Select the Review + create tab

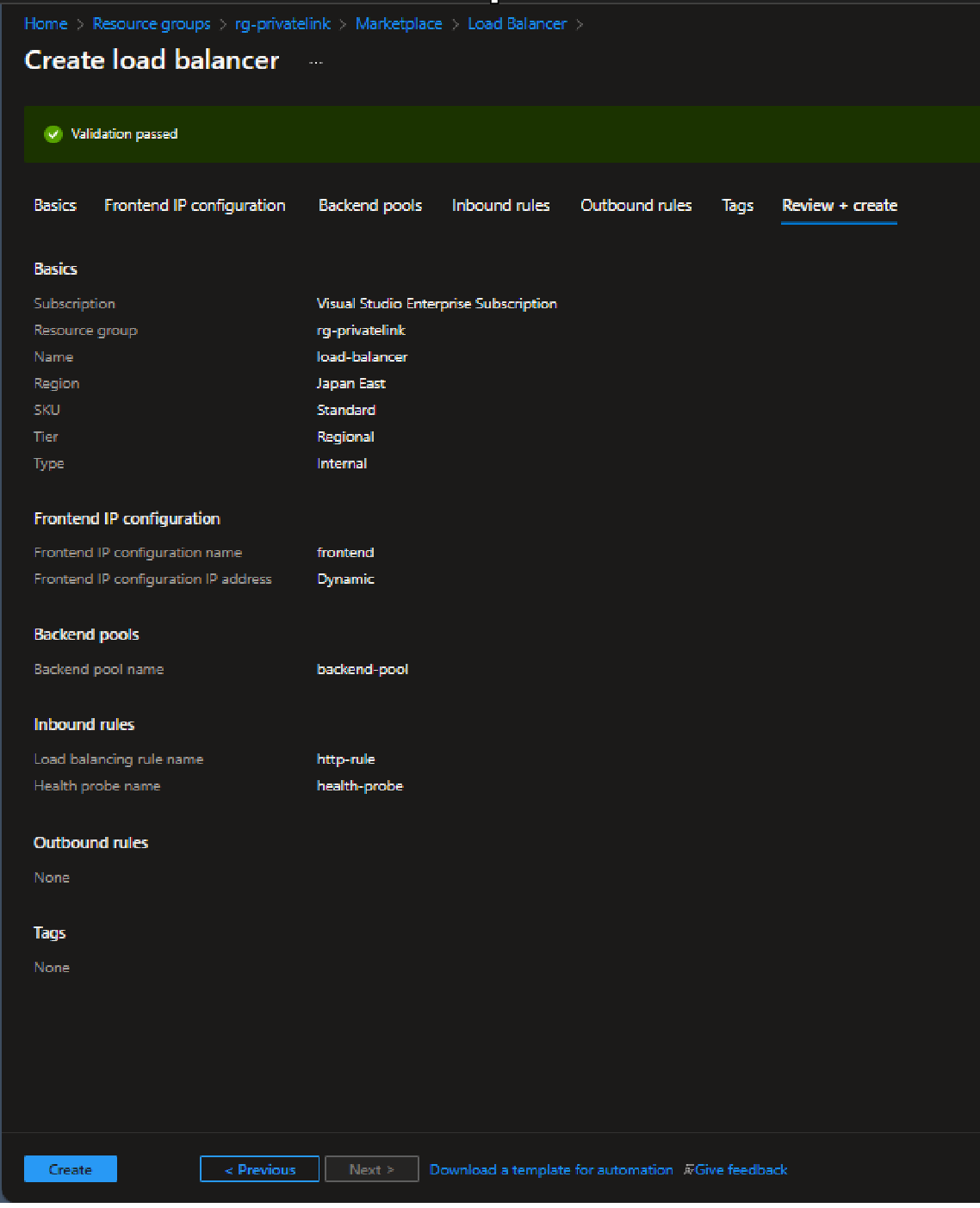tap(840, 205)
